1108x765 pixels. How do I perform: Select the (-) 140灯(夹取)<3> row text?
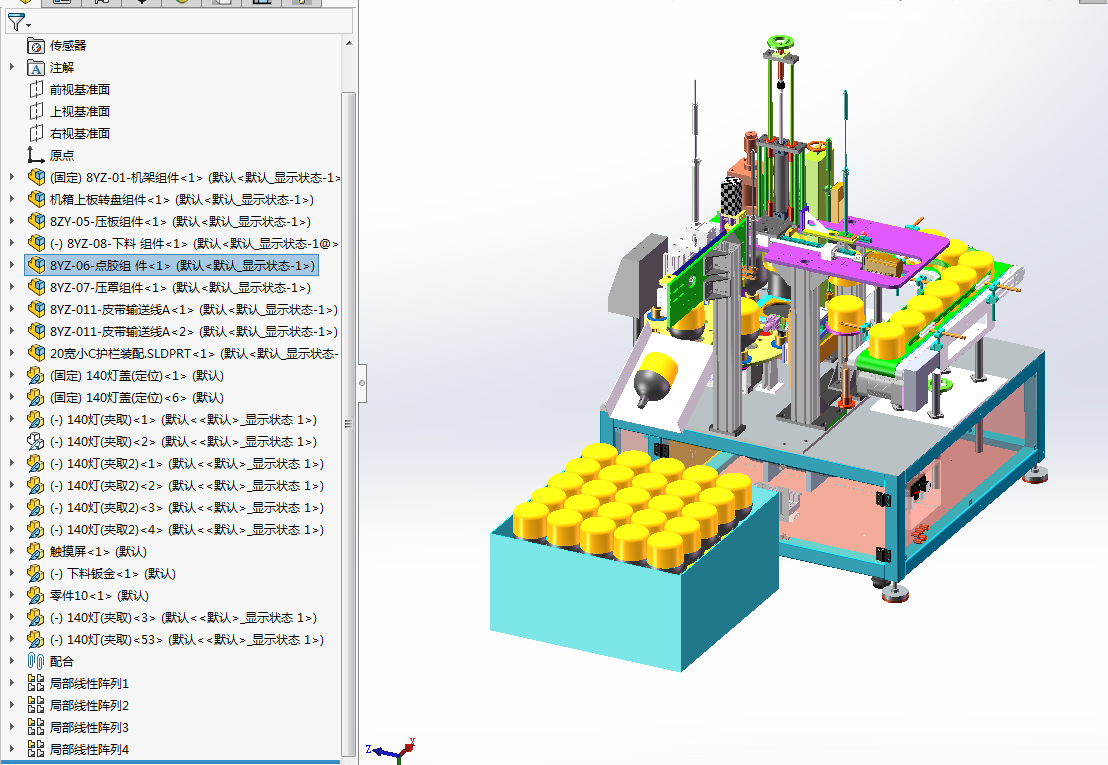point(183,617)
